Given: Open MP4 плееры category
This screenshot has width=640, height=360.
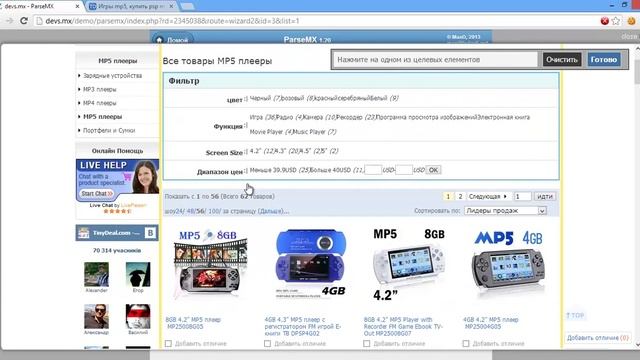Looking at the screenshot, I should [x=100, y=103].
